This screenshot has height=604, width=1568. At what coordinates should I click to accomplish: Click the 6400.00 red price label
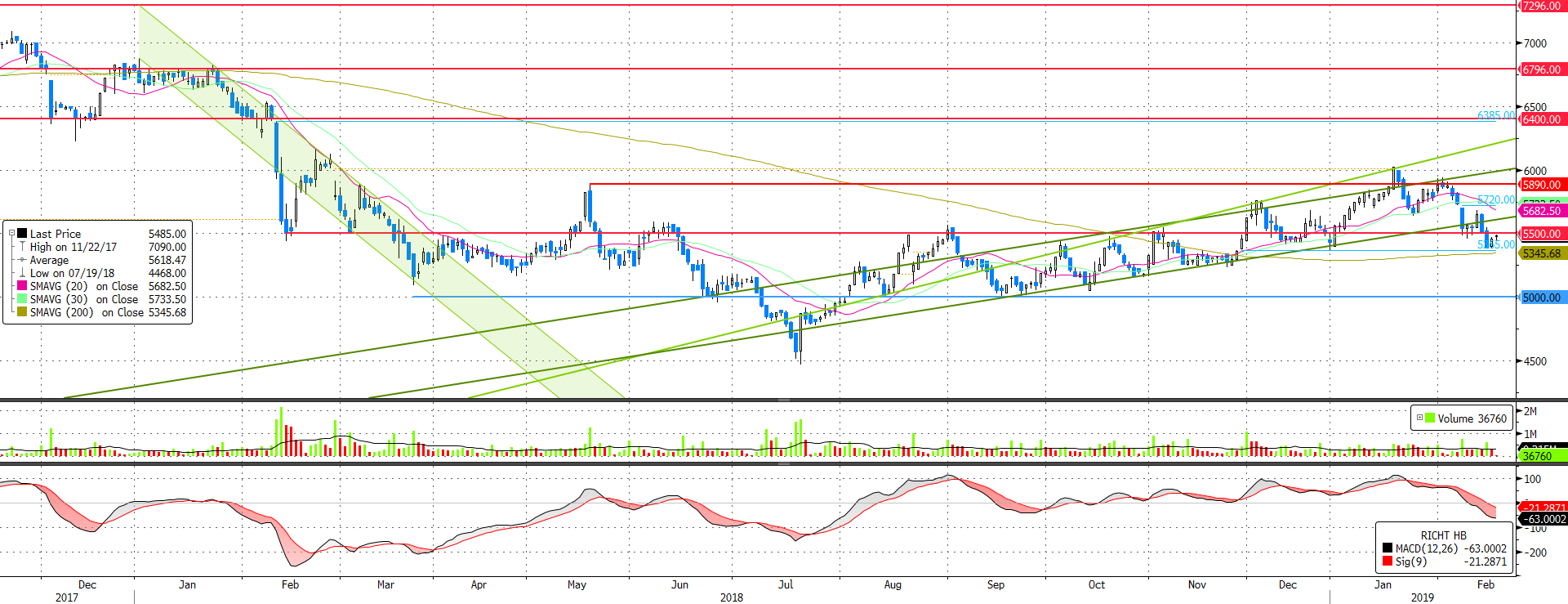(1541, 119)
